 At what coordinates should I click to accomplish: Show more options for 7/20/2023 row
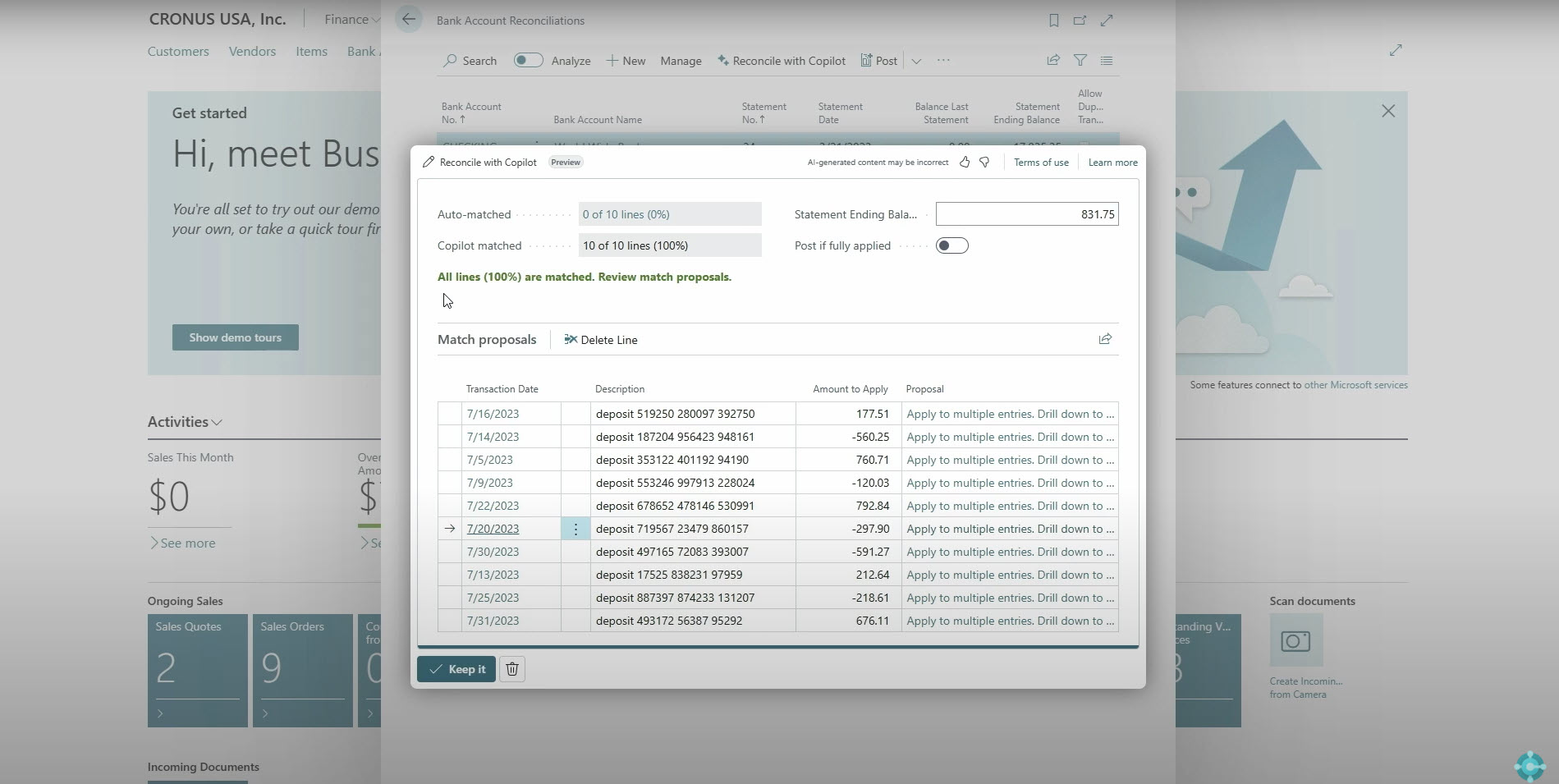click(575, 530)
